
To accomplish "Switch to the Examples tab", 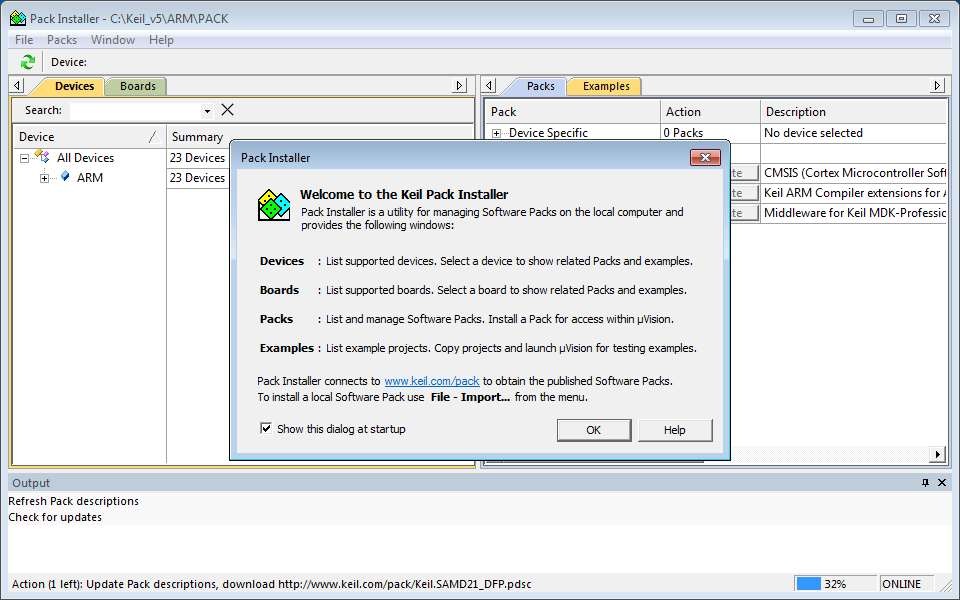I will pyautogui.click(x=606, y=86).
